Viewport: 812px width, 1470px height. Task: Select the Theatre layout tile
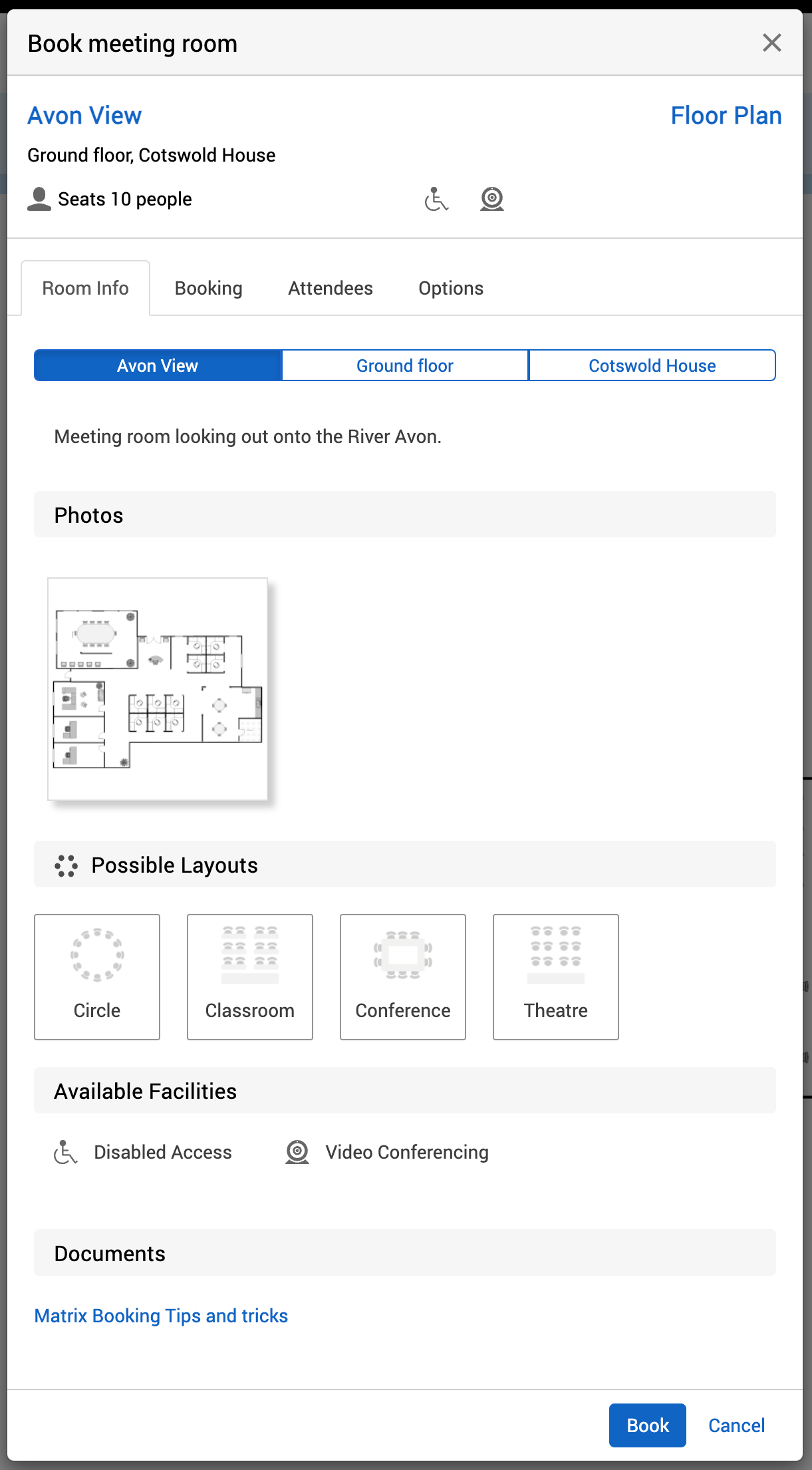[x=556, y=976]
